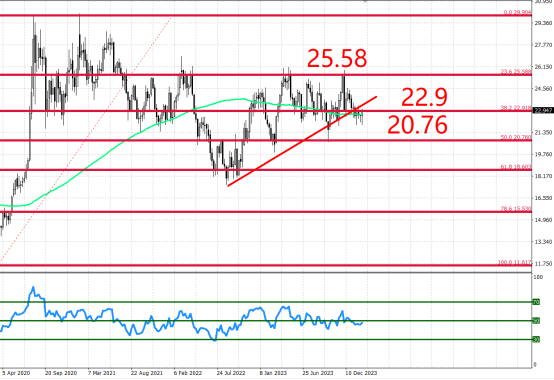The width and height of the screenshot is (554, 380).
Task: Click the 7 Mar 2021 date label
Action: point(102,373)
